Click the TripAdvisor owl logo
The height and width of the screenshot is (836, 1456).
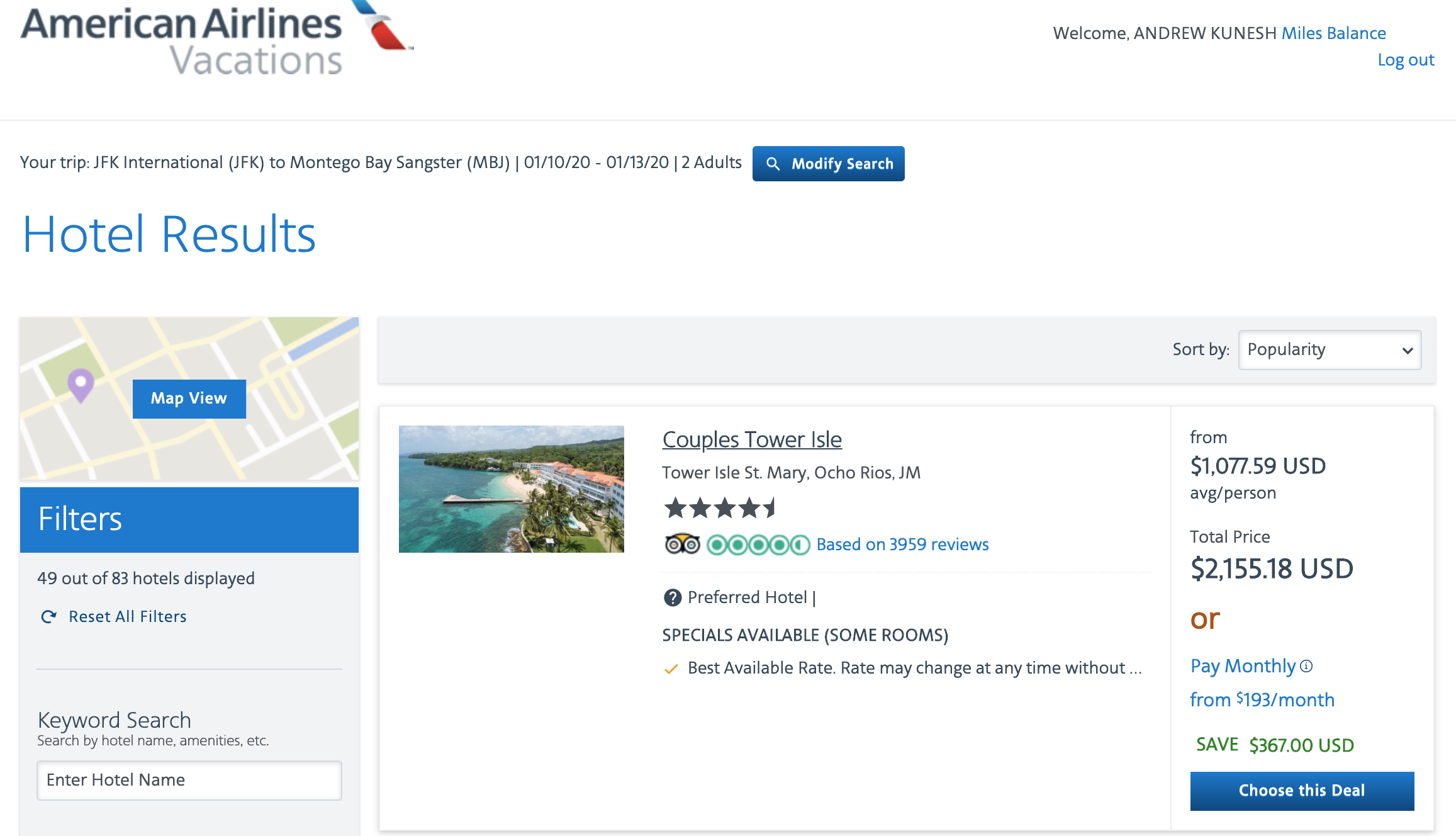pos(683,544)
